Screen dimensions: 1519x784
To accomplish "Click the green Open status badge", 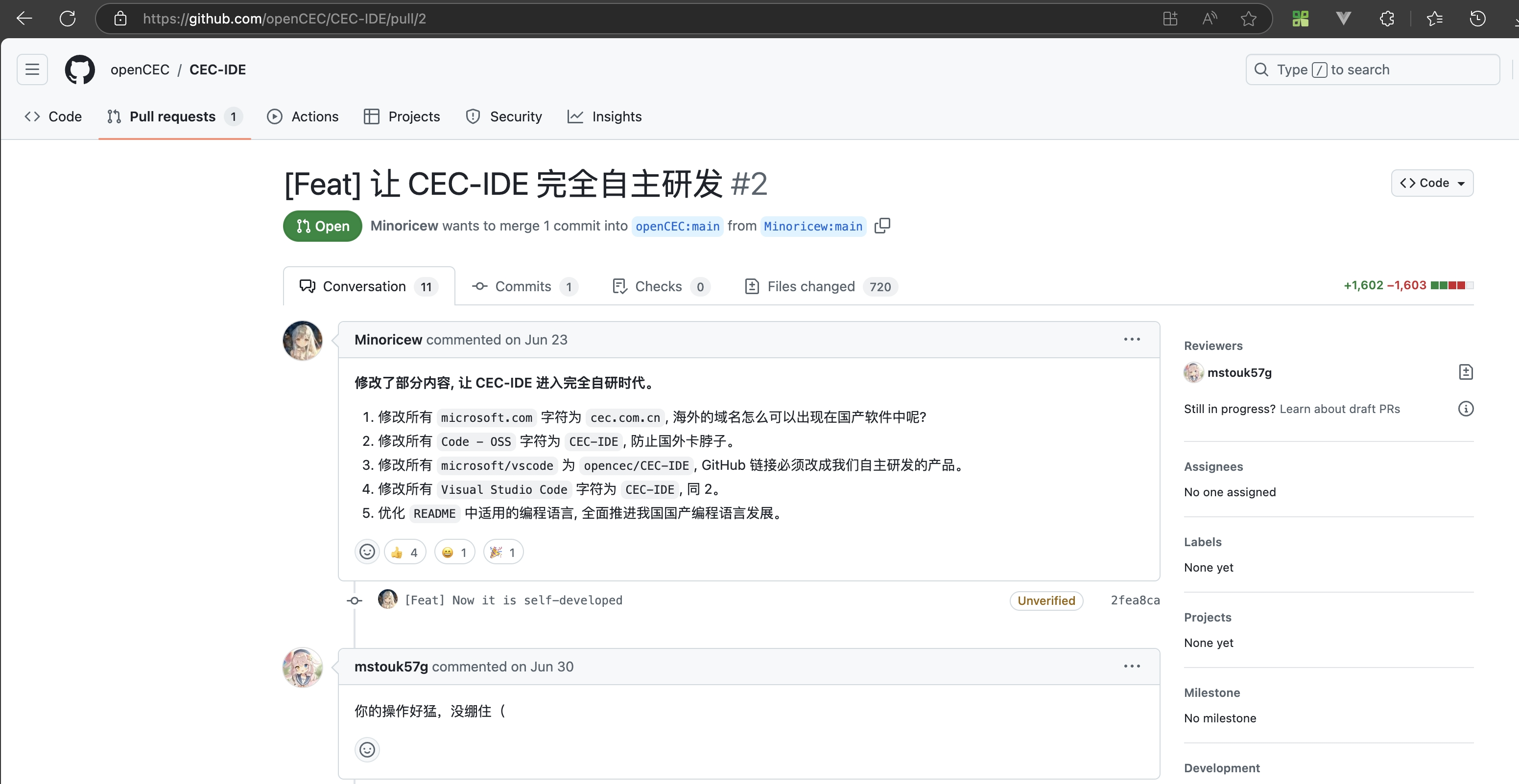I will click(323, 226).
